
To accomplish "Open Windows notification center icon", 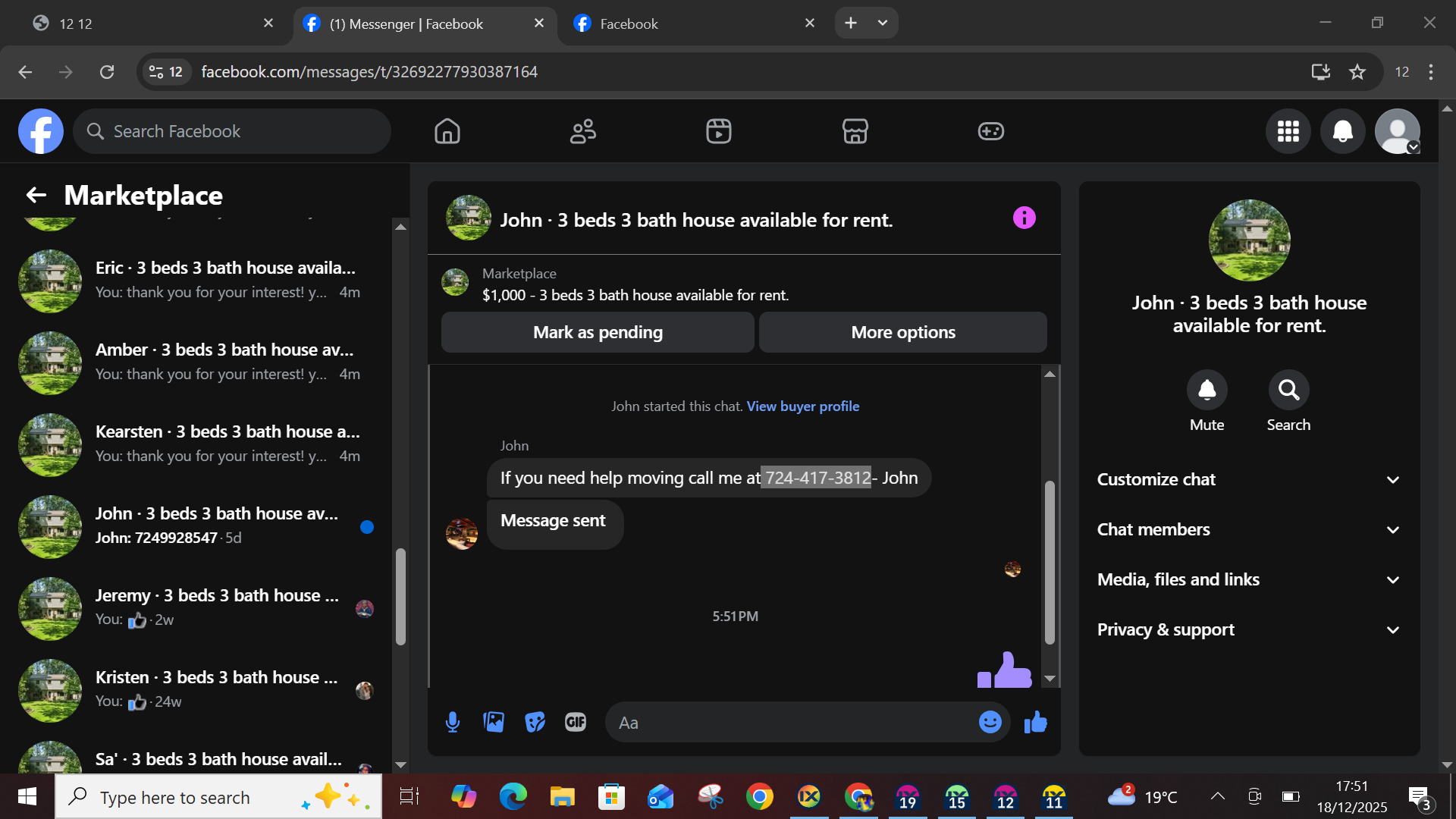I will coord(1420,797).
